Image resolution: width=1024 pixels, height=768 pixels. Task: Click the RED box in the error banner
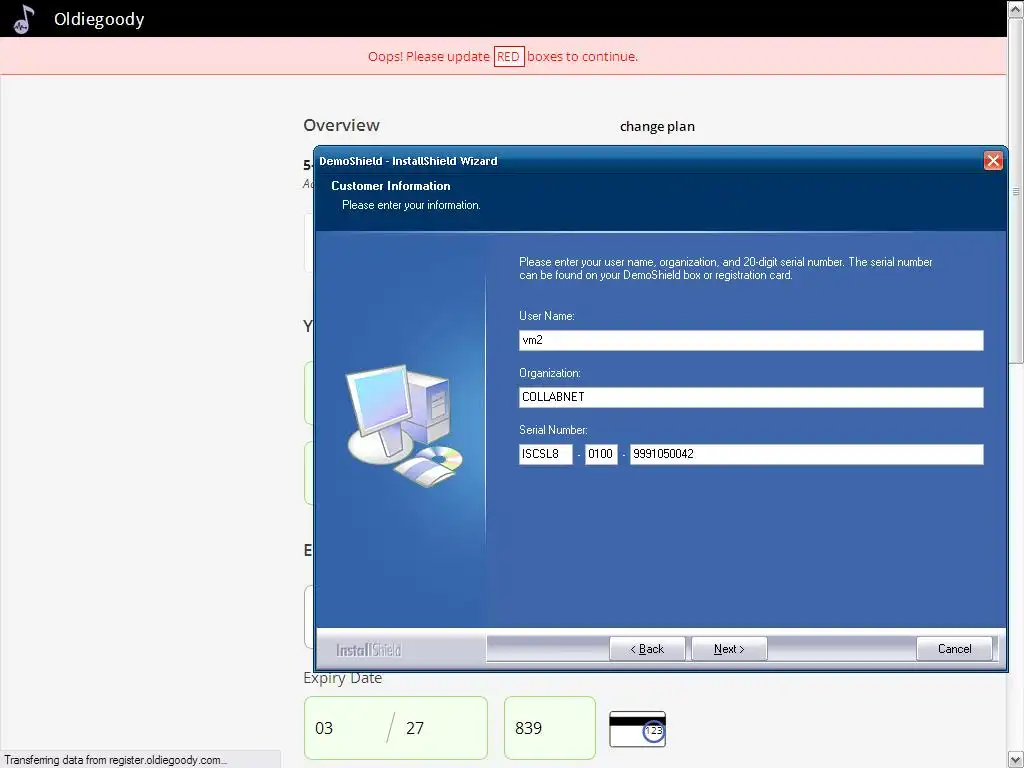click(x=509, y=57)
